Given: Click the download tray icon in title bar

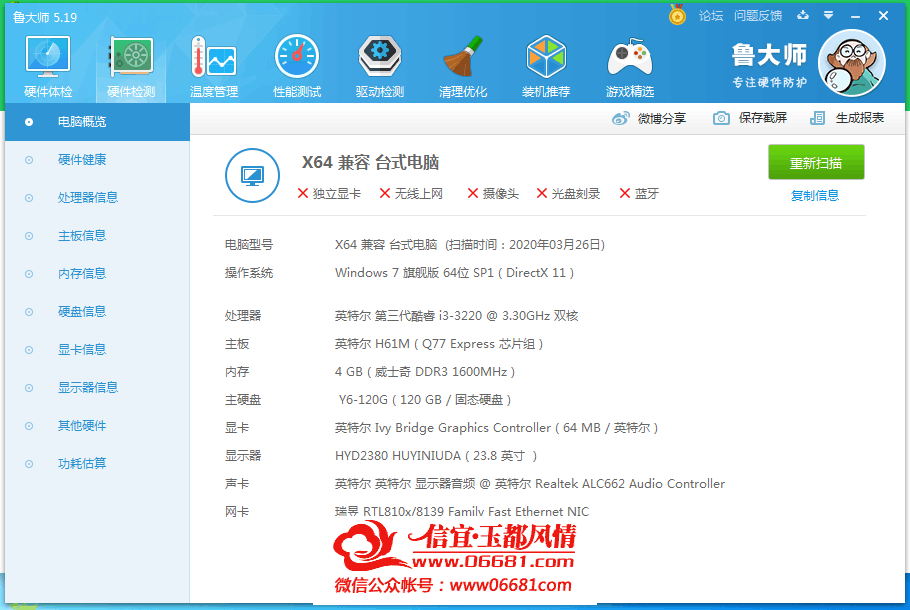Looking at the screenshot, I should coord(803,15).
